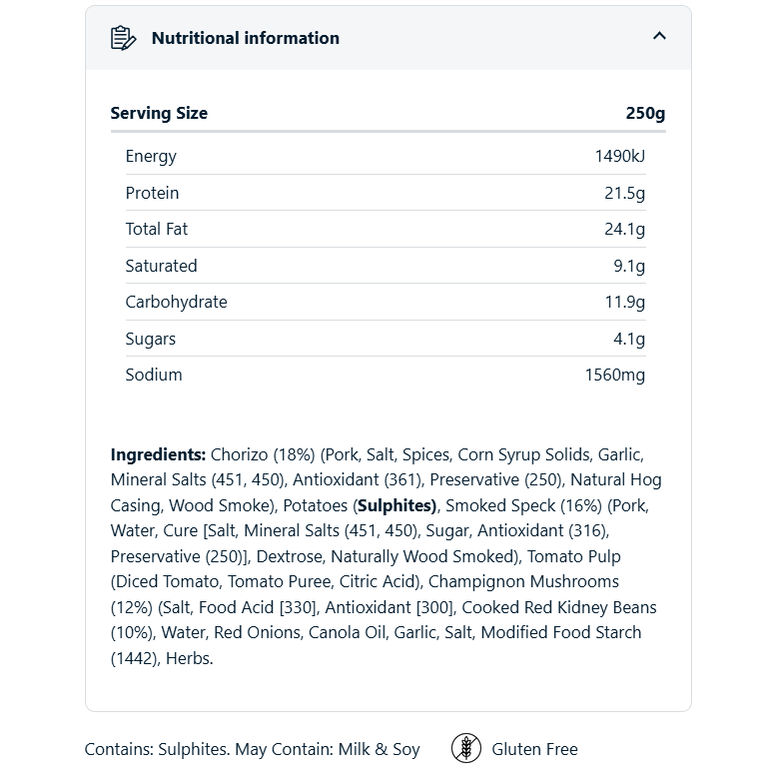Click the Protein row label
Screen dimensions: 783x783
[152, 193]
